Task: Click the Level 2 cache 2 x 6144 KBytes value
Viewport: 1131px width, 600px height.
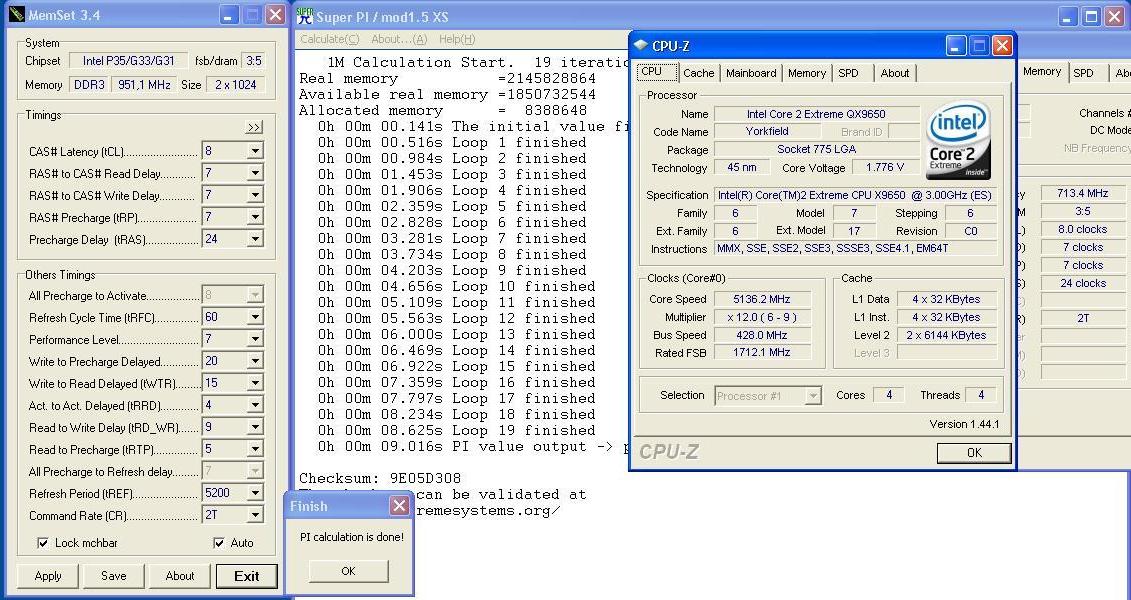Action: [x=946, y=335]
